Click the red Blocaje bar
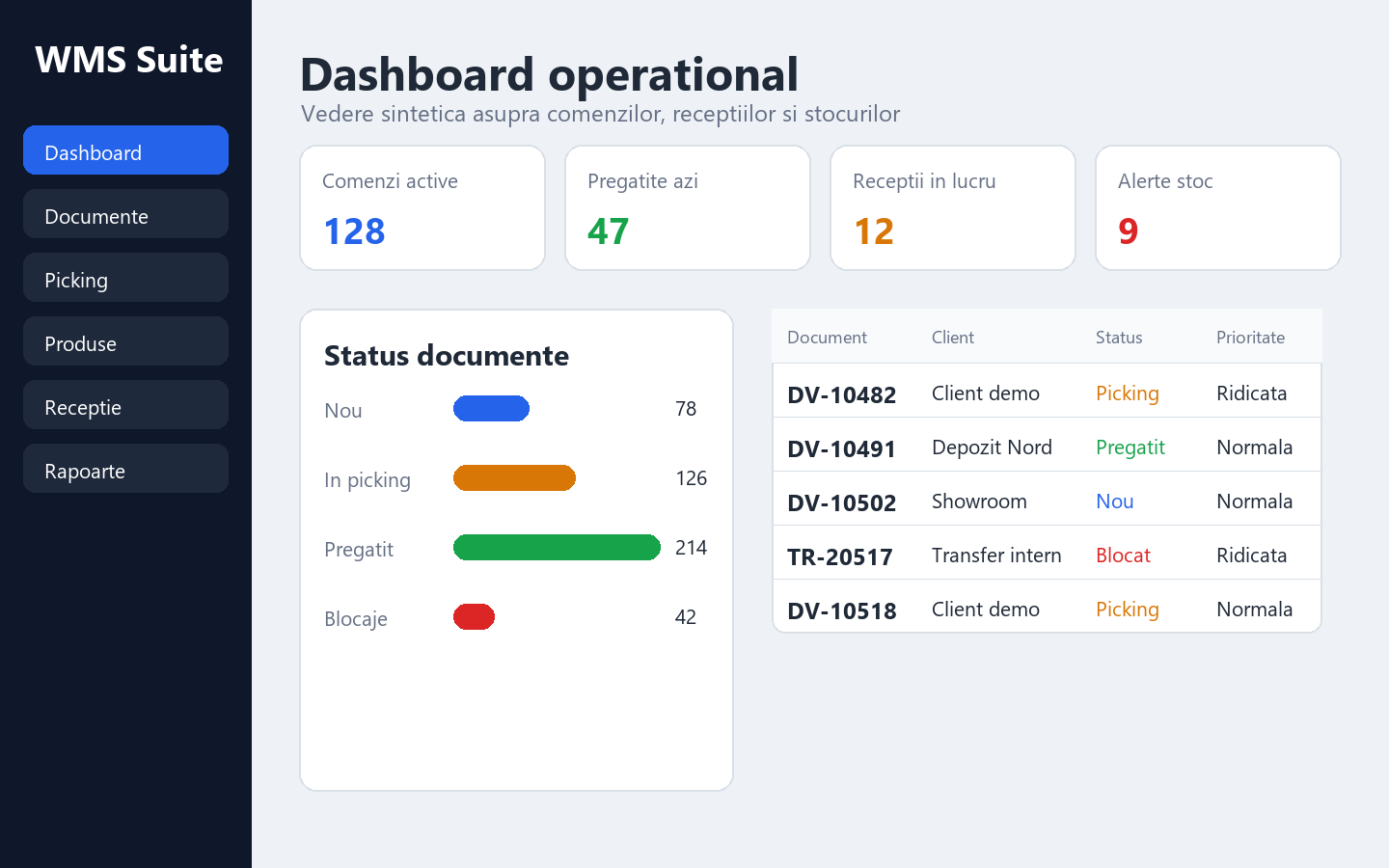 (x=475, y=617)
